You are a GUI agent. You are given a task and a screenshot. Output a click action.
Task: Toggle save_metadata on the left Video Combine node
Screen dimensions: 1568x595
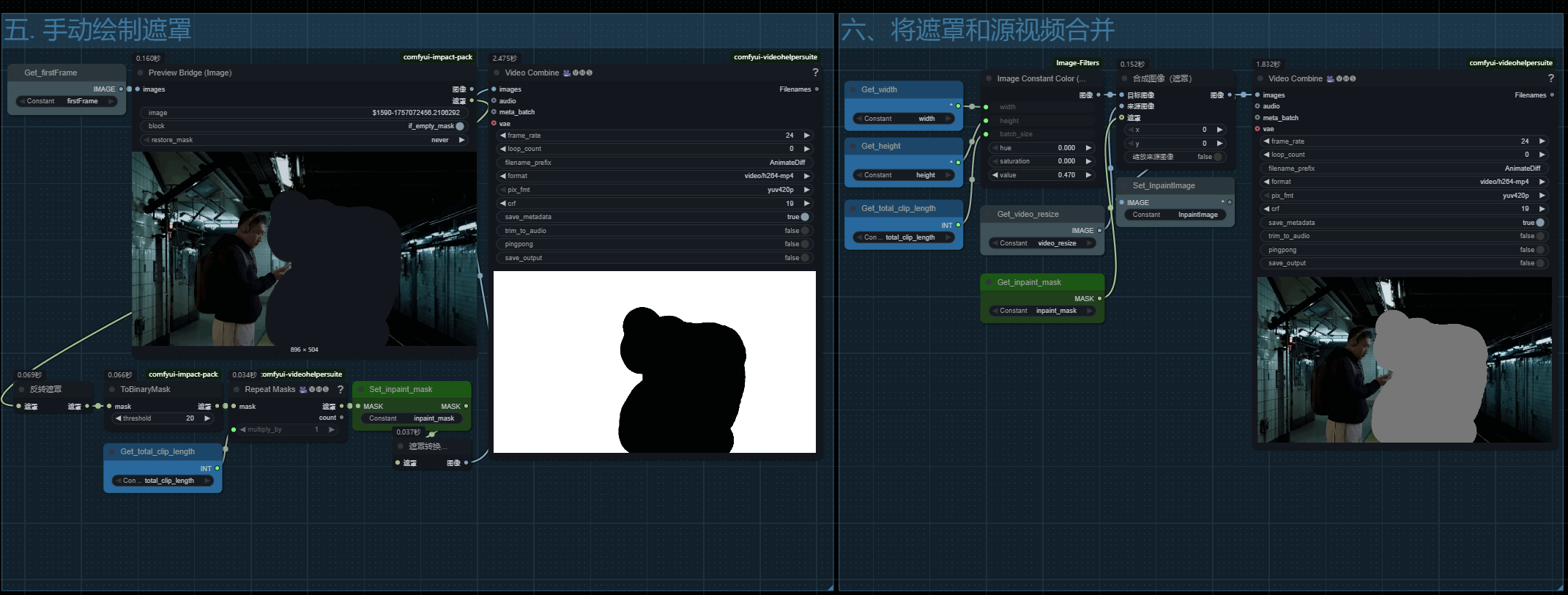(804, 217)
